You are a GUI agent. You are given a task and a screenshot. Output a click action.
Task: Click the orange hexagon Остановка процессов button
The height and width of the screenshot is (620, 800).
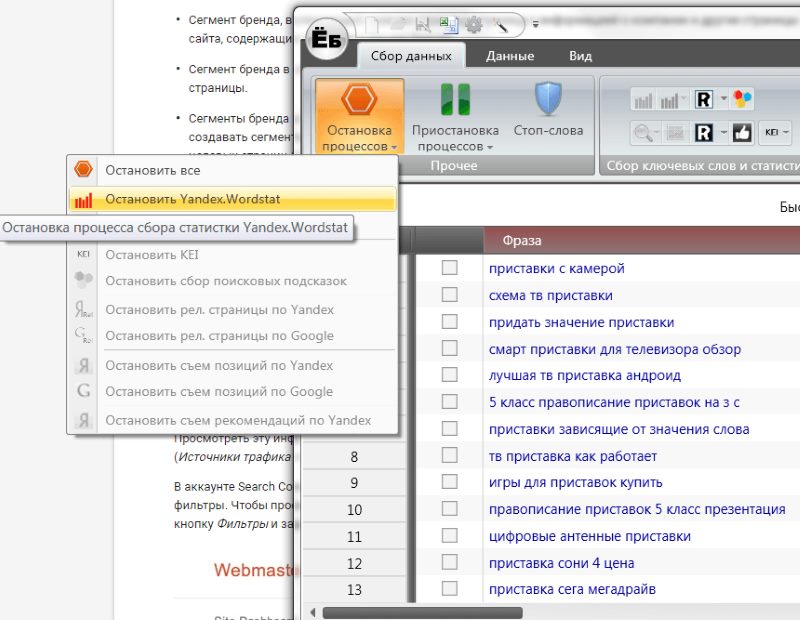(x=359, y=116)
